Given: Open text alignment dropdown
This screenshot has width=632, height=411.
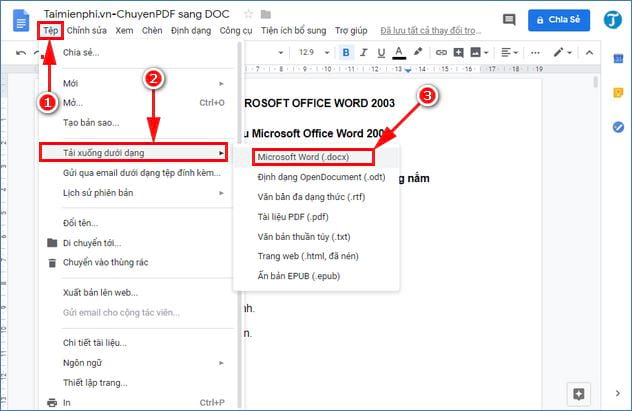Looking at the screenshot, I should click(509, 52).
